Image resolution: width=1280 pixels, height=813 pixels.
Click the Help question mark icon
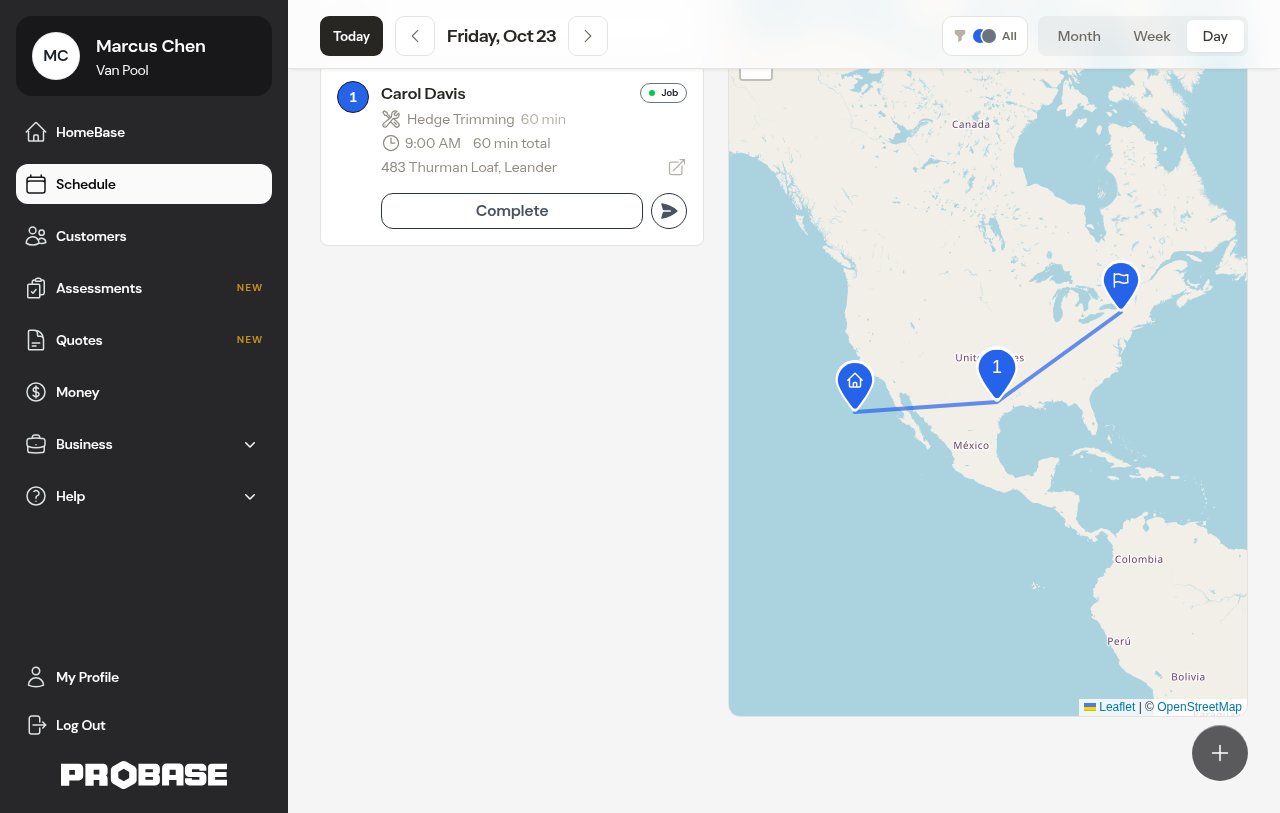(x=36, y=496)
